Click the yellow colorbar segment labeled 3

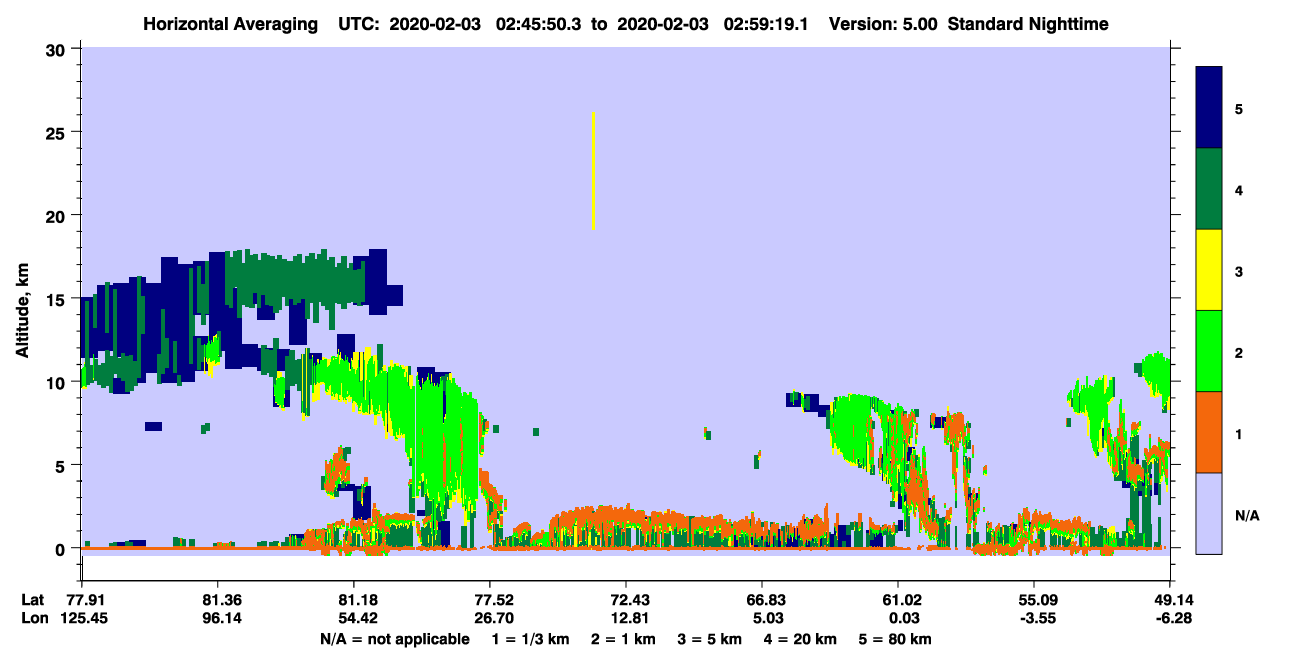1209,269
